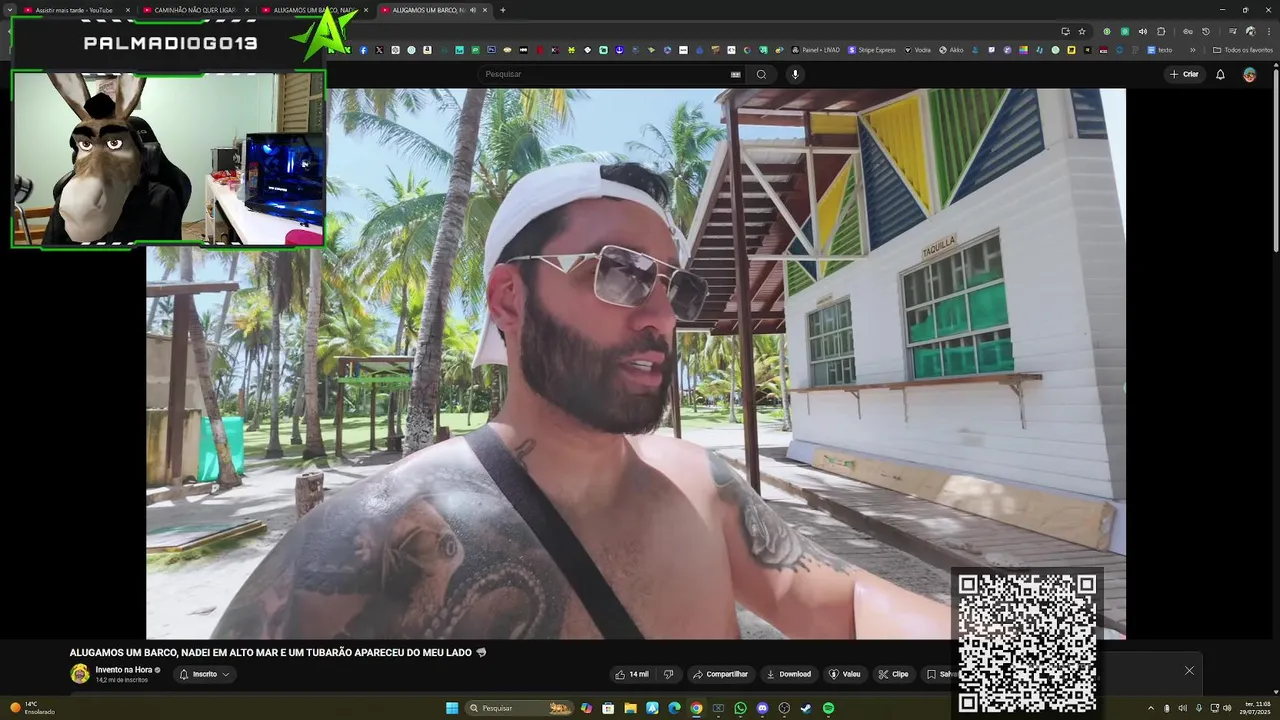Open YouTube notifications bell
Viewport: 1280px width, 720px height.
point(1220,74)
